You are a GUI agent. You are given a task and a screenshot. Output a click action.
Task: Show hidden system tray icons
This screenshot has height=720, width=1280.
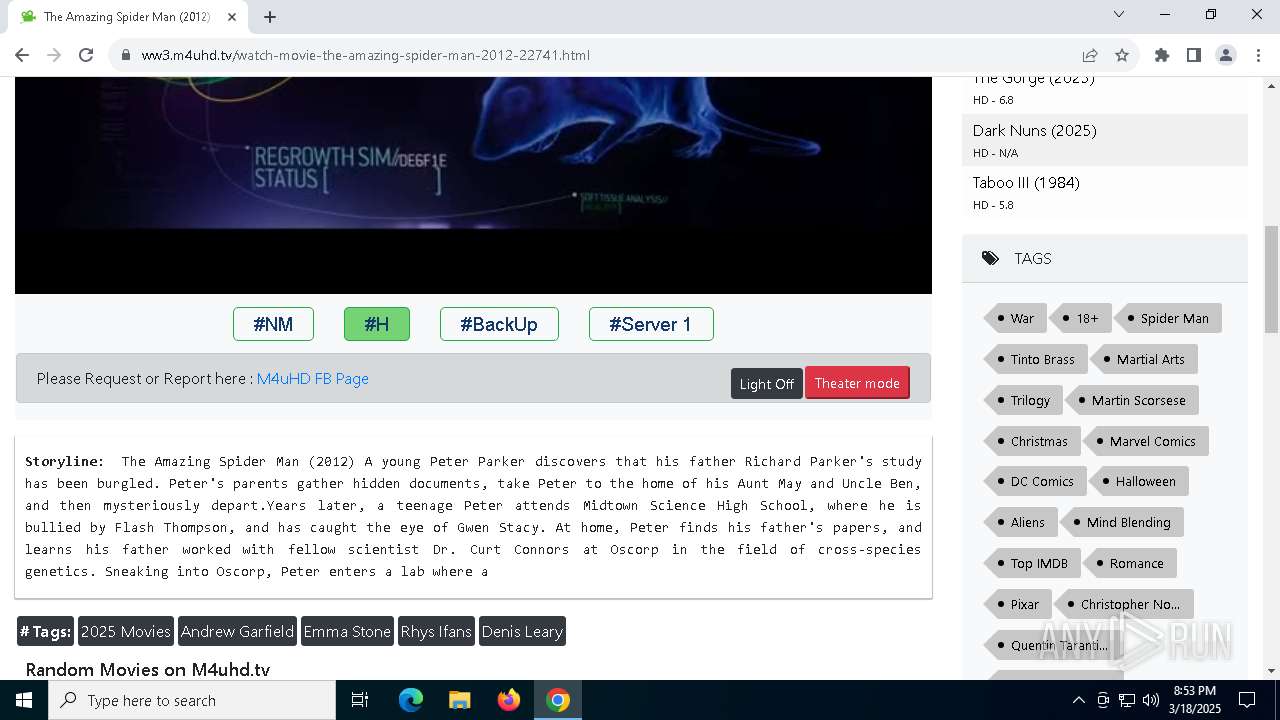click(x=1078, y=700)
